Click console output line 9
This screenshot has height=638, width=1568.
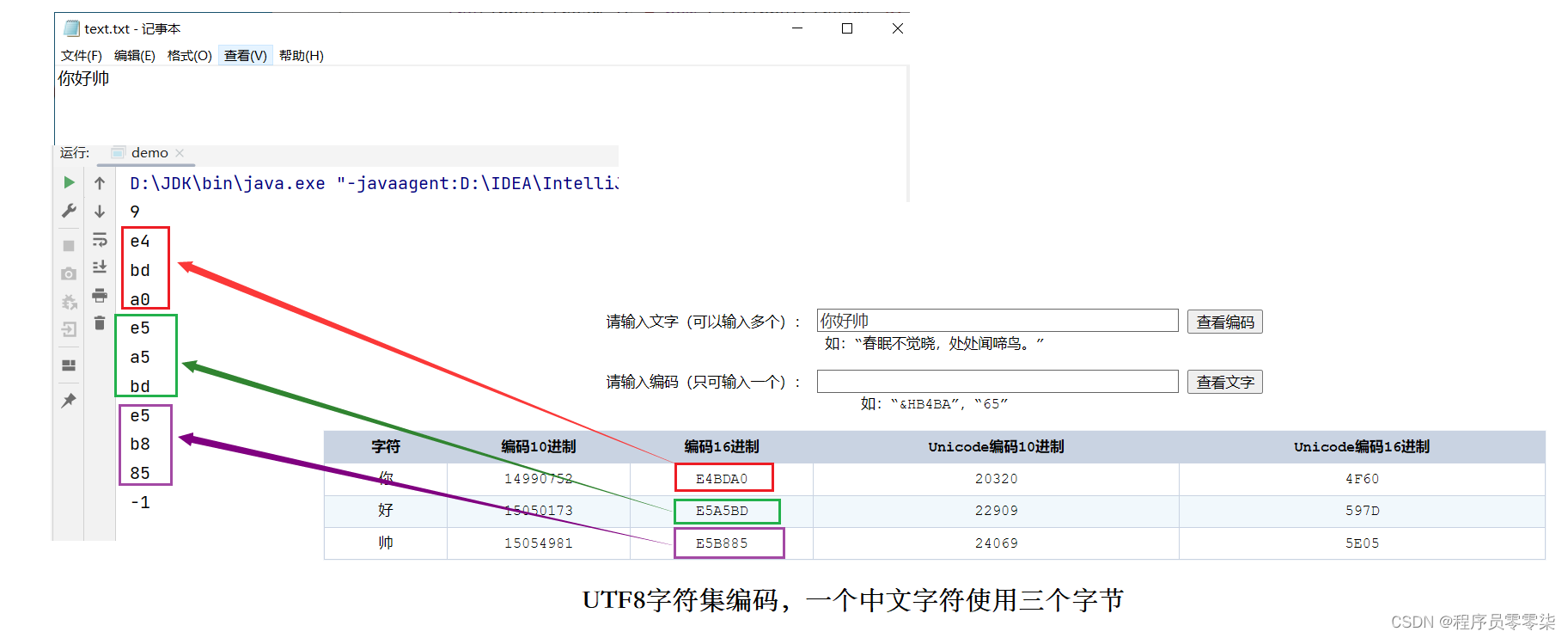click(x=135, y=212)
